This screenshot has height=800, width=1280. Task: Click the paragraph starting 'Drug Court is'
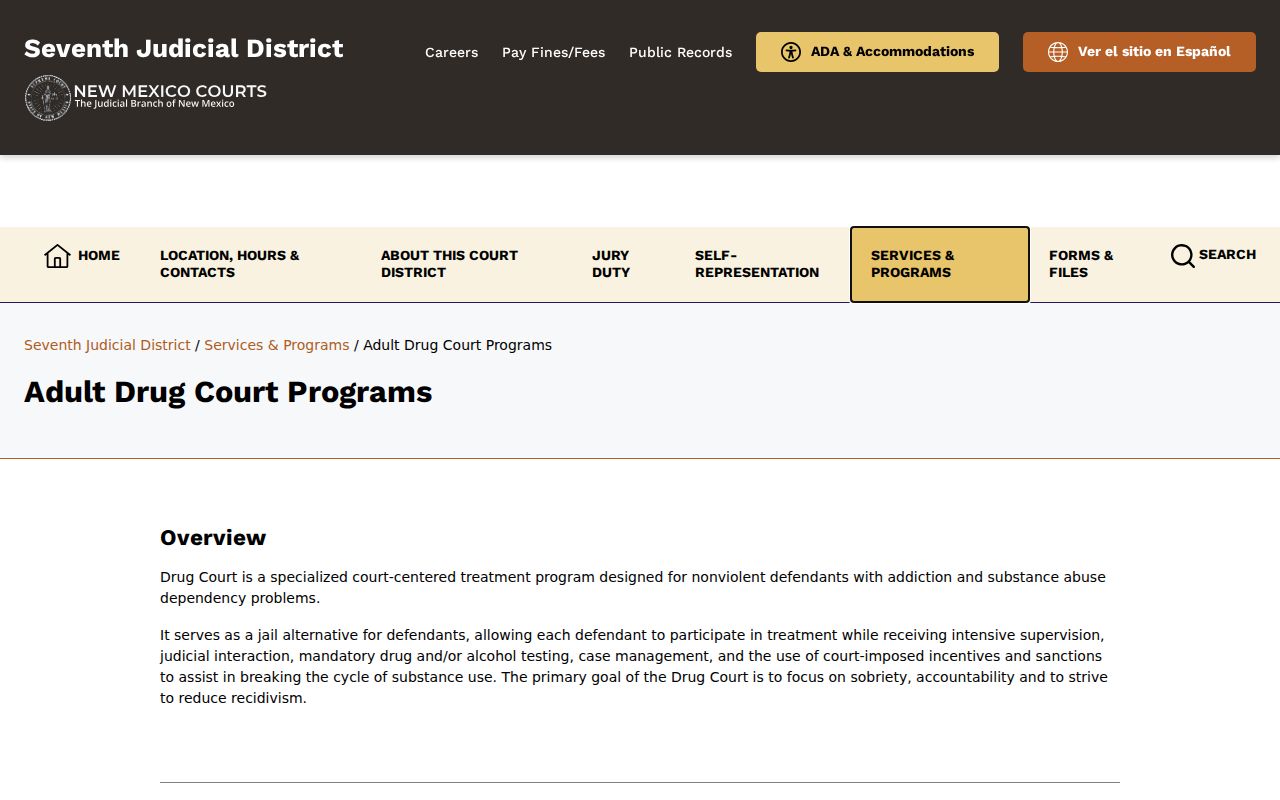coord(633,588)
